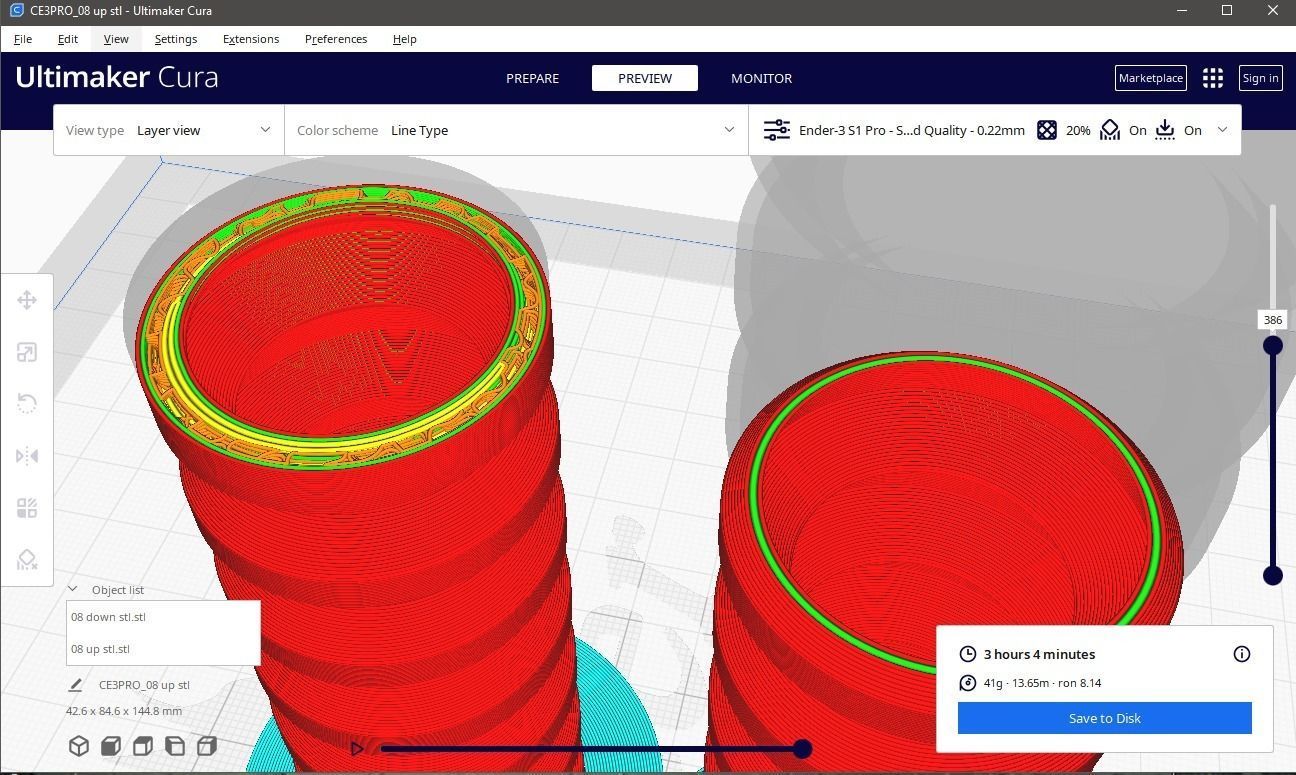1296x775 pixels.
Task: Open the Preferences menu
Action: coord(336,39)
